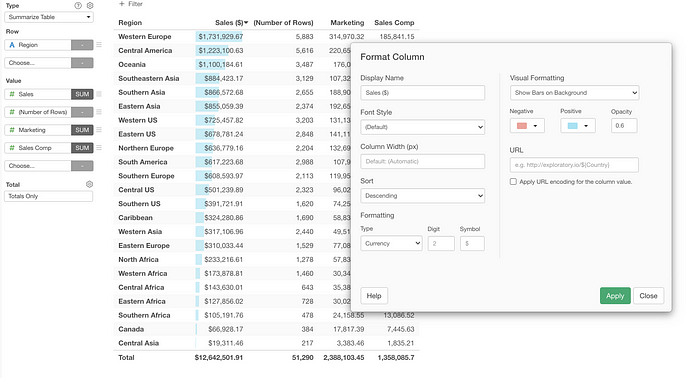Screen dimensions: 700x378
Task: Click the URL input field
Action: (574, 165)
